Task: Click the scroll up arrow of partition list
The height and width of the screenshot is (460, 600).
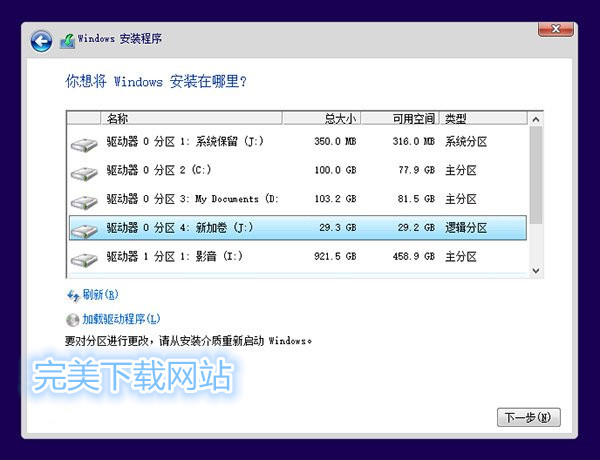Action: 536,119
